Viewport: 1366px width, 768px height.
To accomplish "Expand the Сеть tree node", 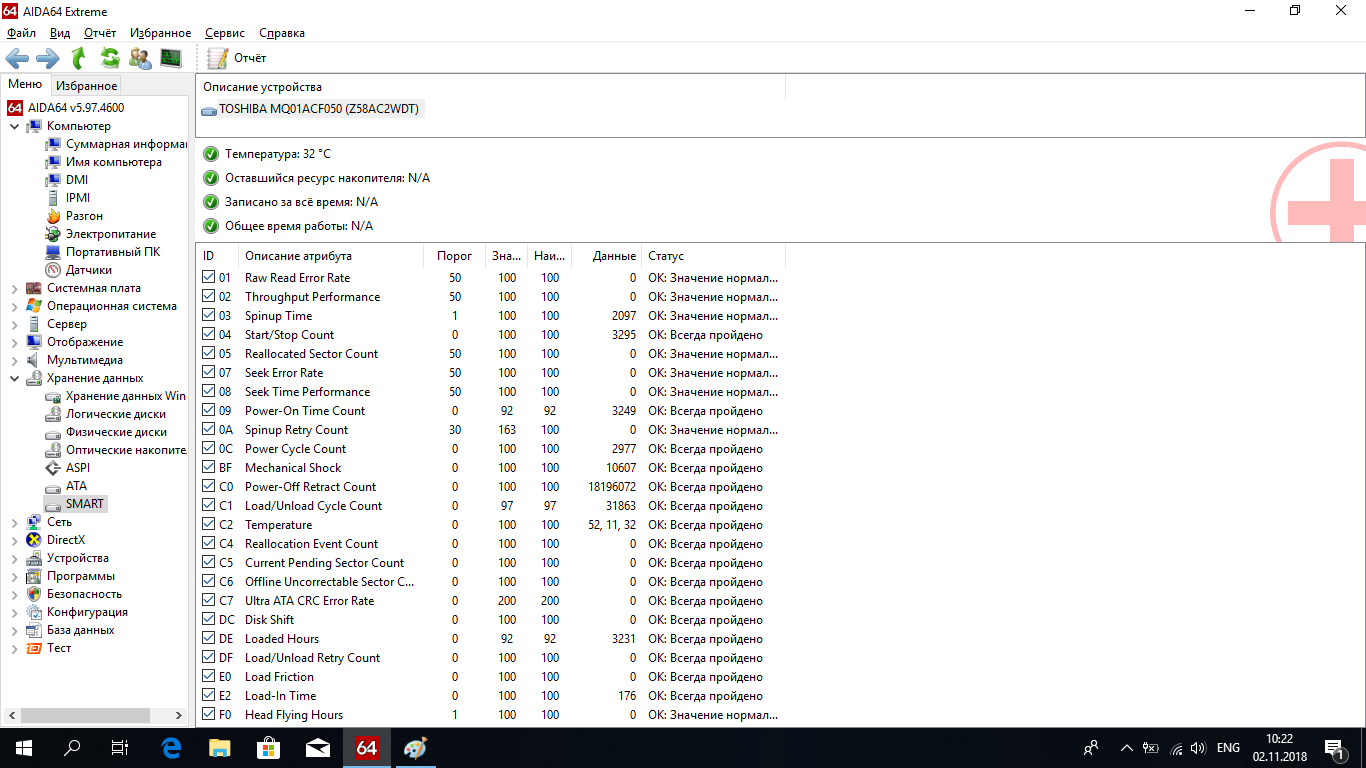I will click(x=14, y=522).
